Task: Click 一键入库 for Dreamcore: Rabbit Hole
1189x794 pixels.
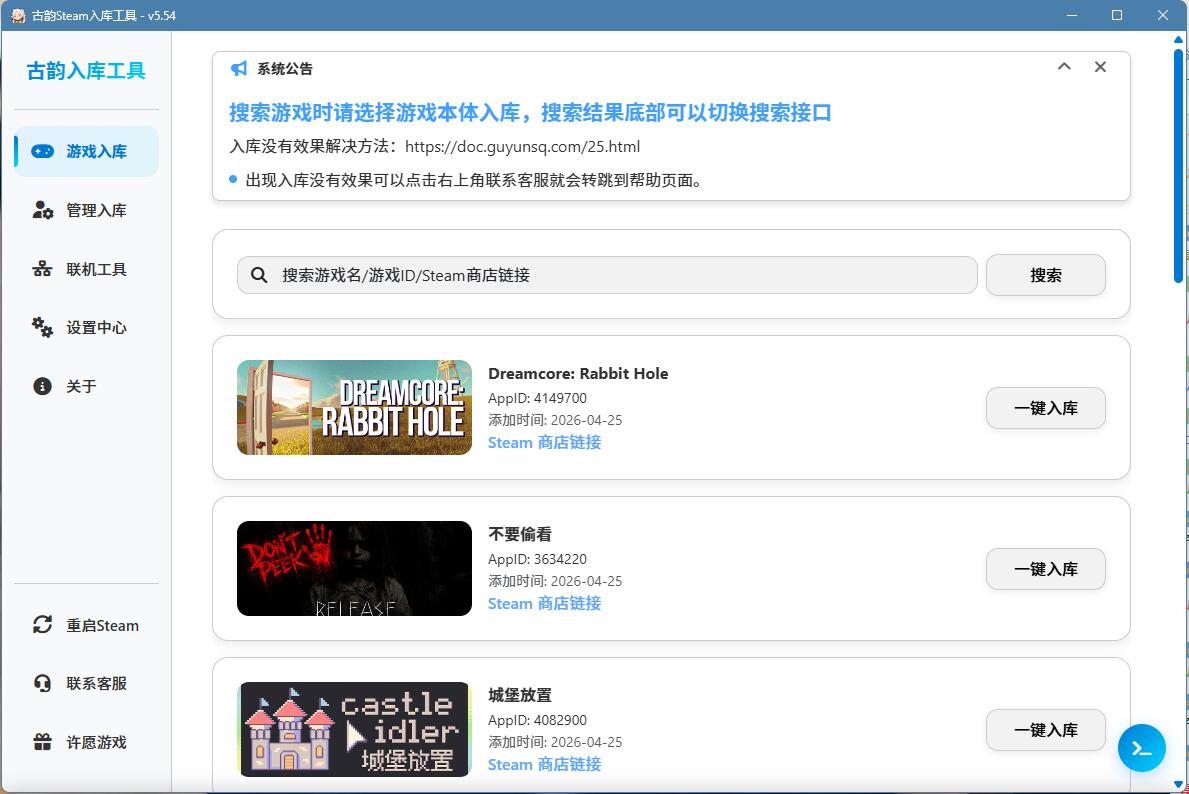Action: pos(1046,408)
